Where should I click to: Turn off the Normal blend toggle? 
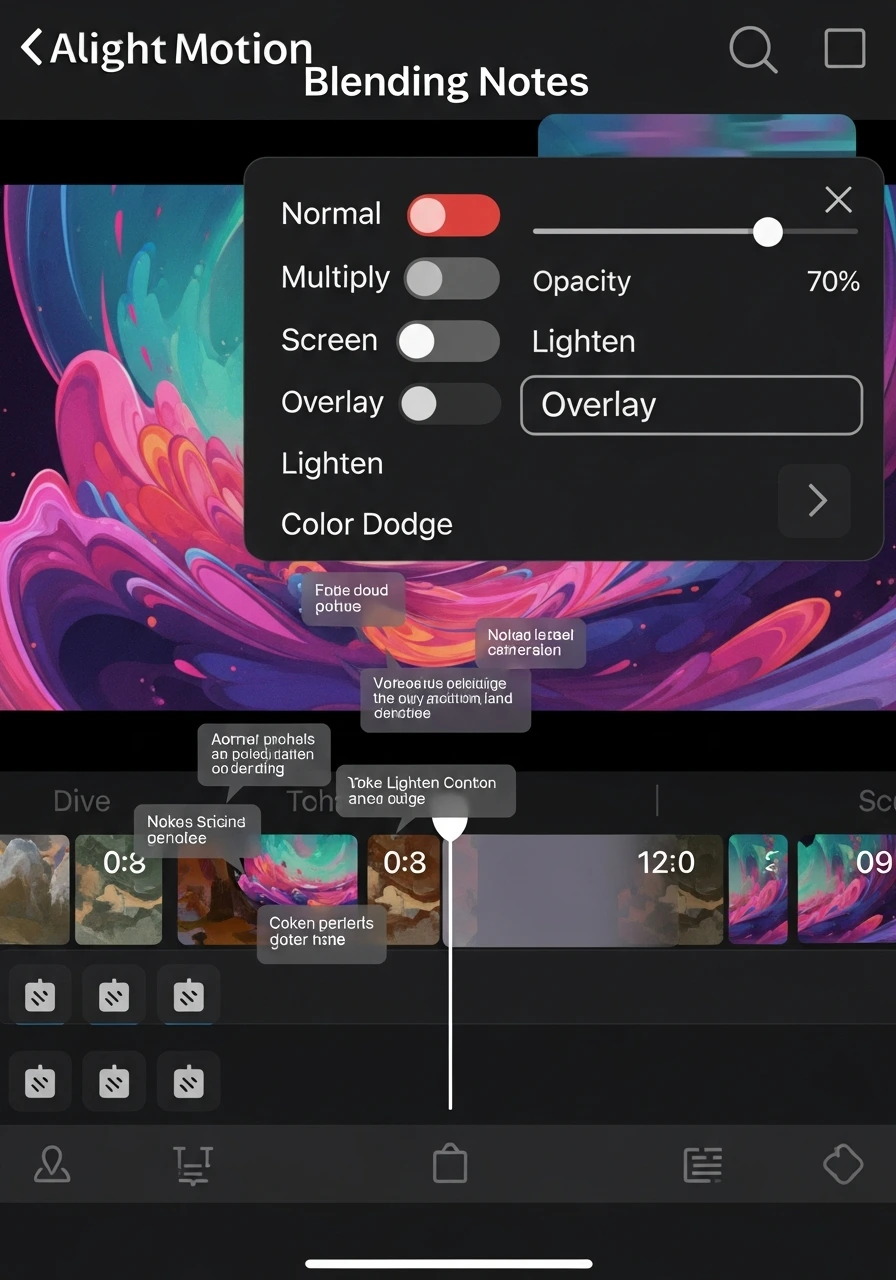453,215
